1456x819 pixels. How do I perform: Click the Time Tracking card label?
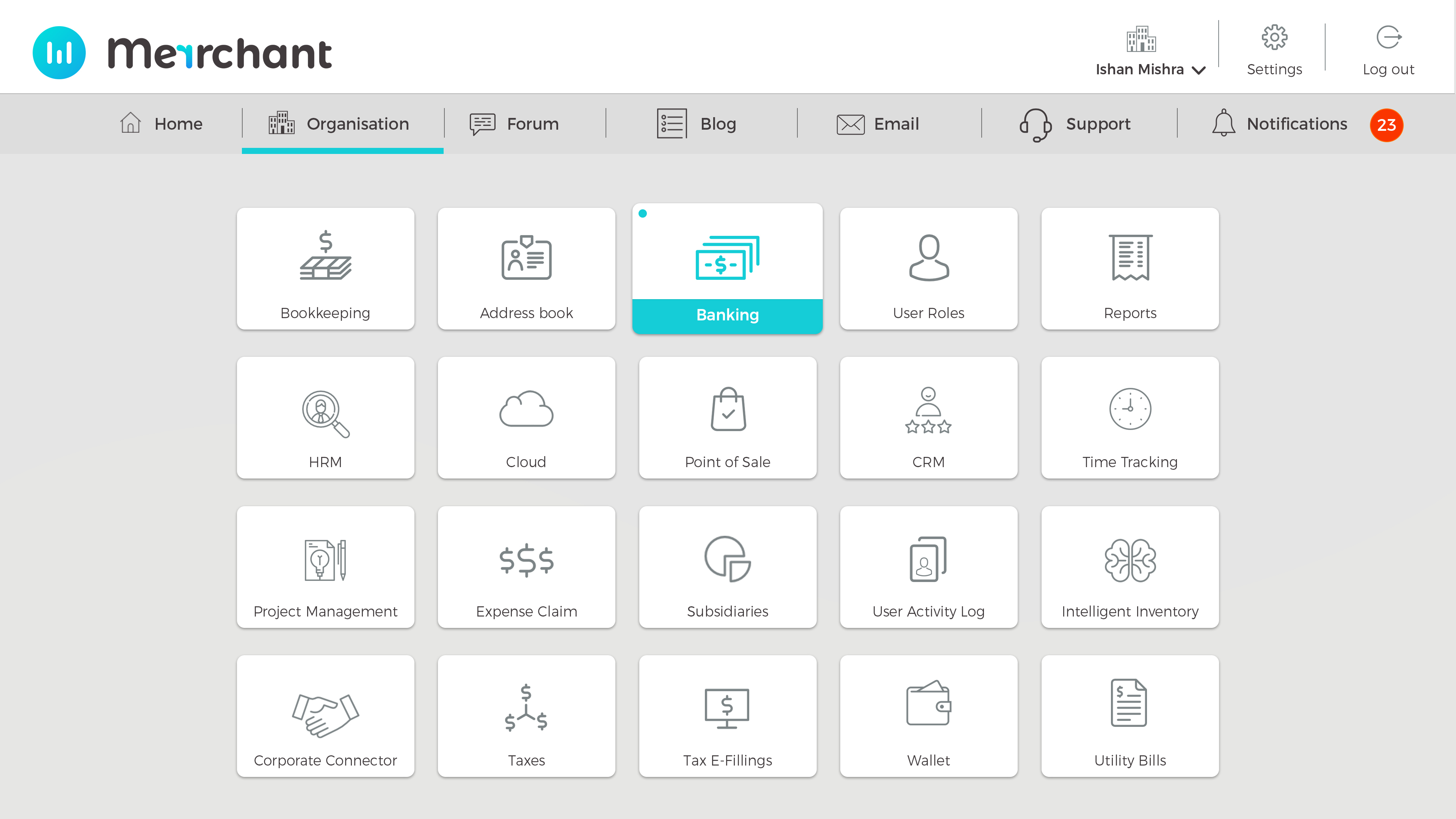[1130, 462]
